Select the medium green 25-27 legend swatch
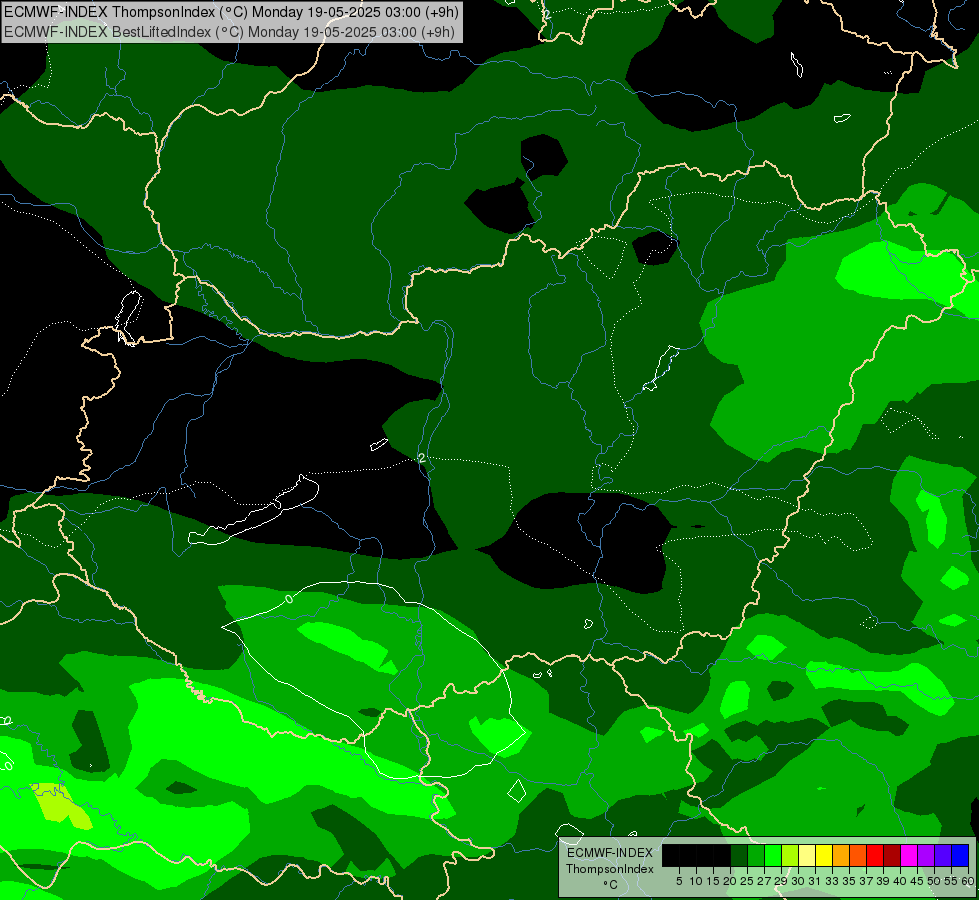This screenshot has height=900, width=979. (x=756, y=855)
